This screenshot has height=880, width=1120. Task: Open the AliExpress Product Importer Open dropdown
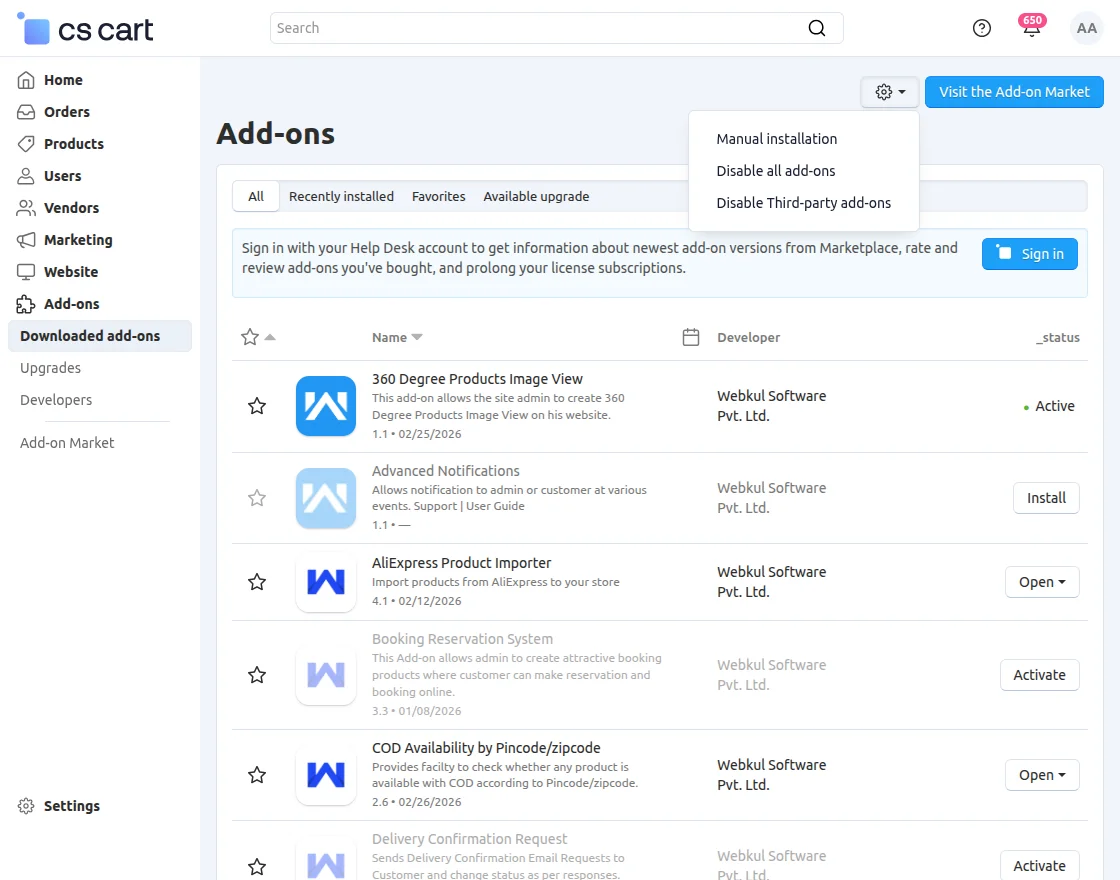1041,582
